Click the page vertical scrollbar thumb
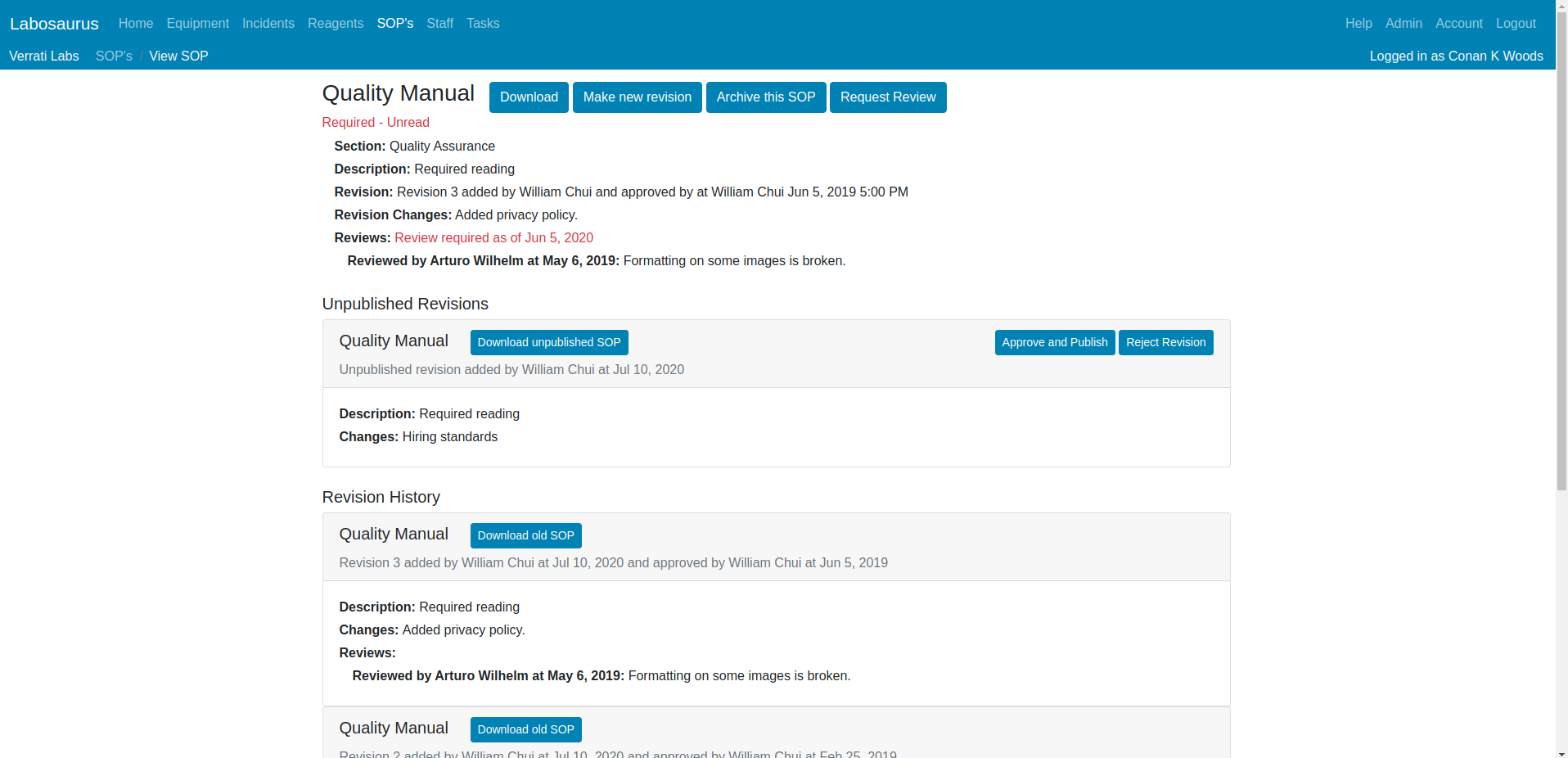The image size is (1568, 758). point(1561,250)
